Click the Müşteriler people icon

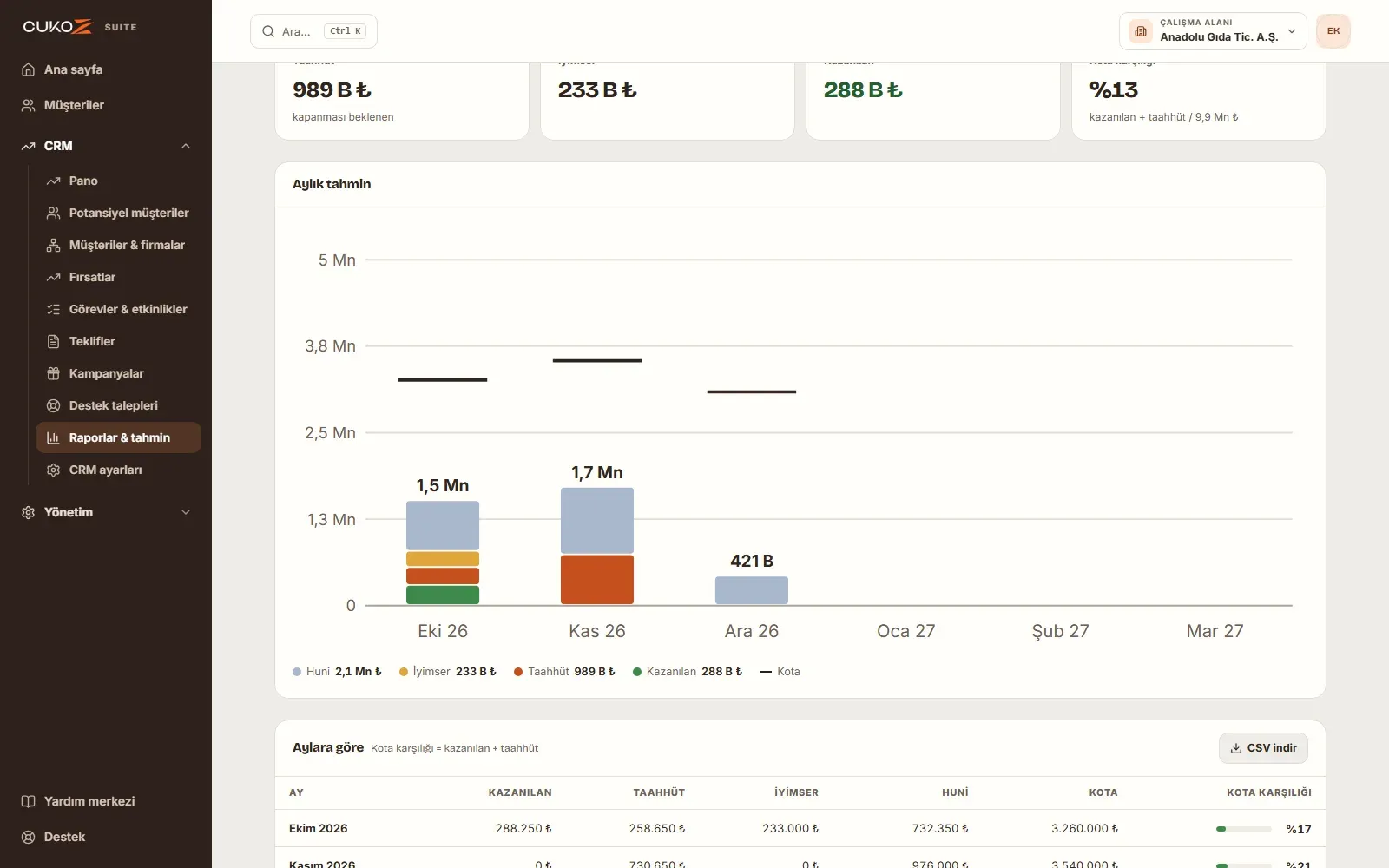[28, 105]
